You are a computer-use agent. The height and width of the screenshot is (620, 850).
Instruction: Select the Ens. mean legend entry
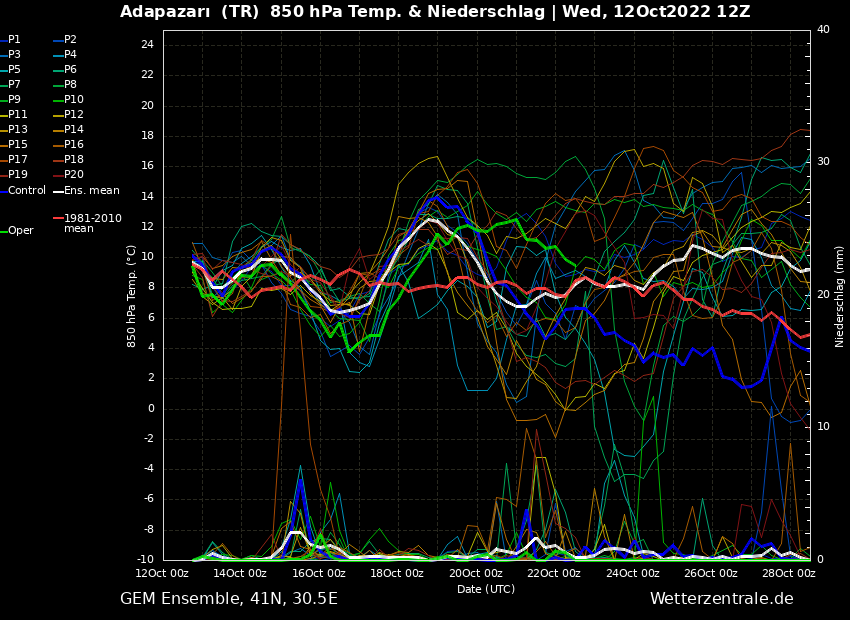(87, 190)
